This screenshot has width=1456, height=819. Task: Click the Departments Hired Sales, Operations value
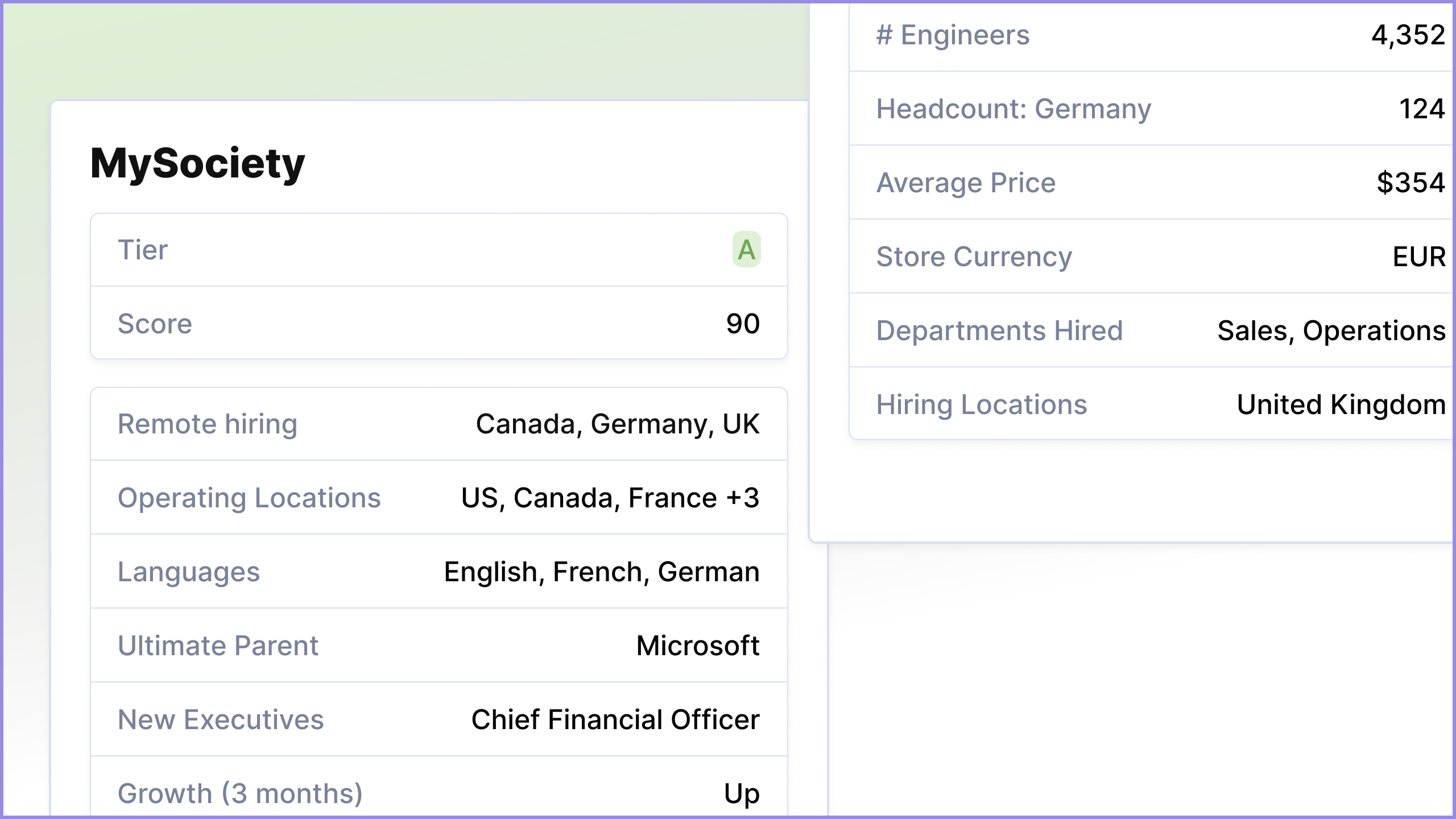[1331, 330]
